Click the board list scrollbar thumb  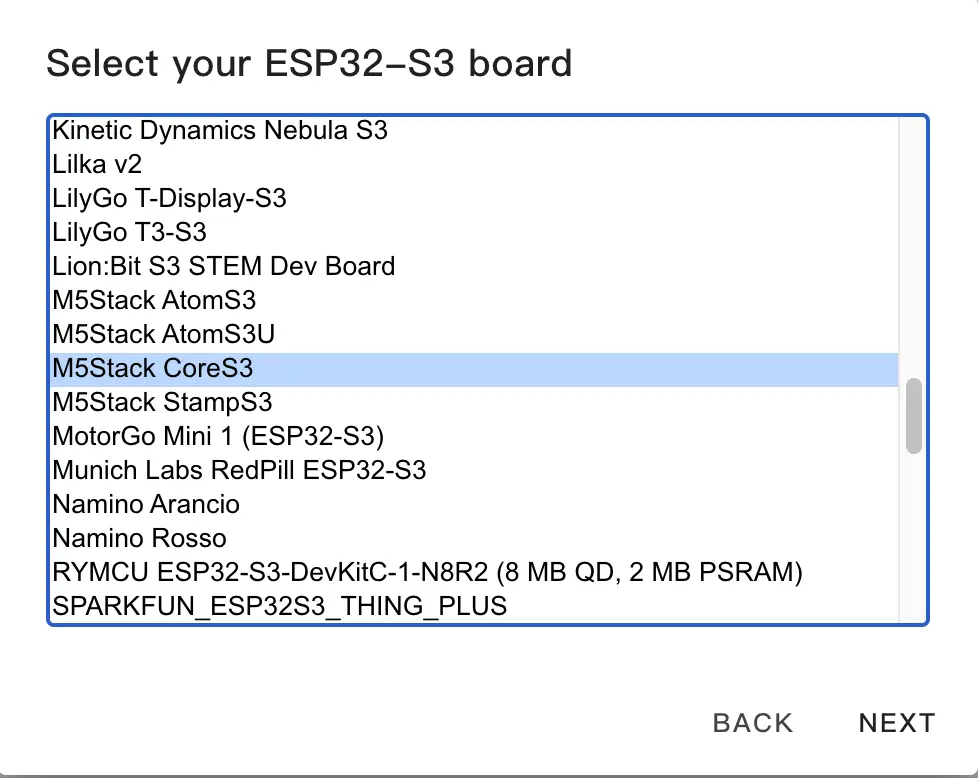pyautogui.click(x=913, y=416)
